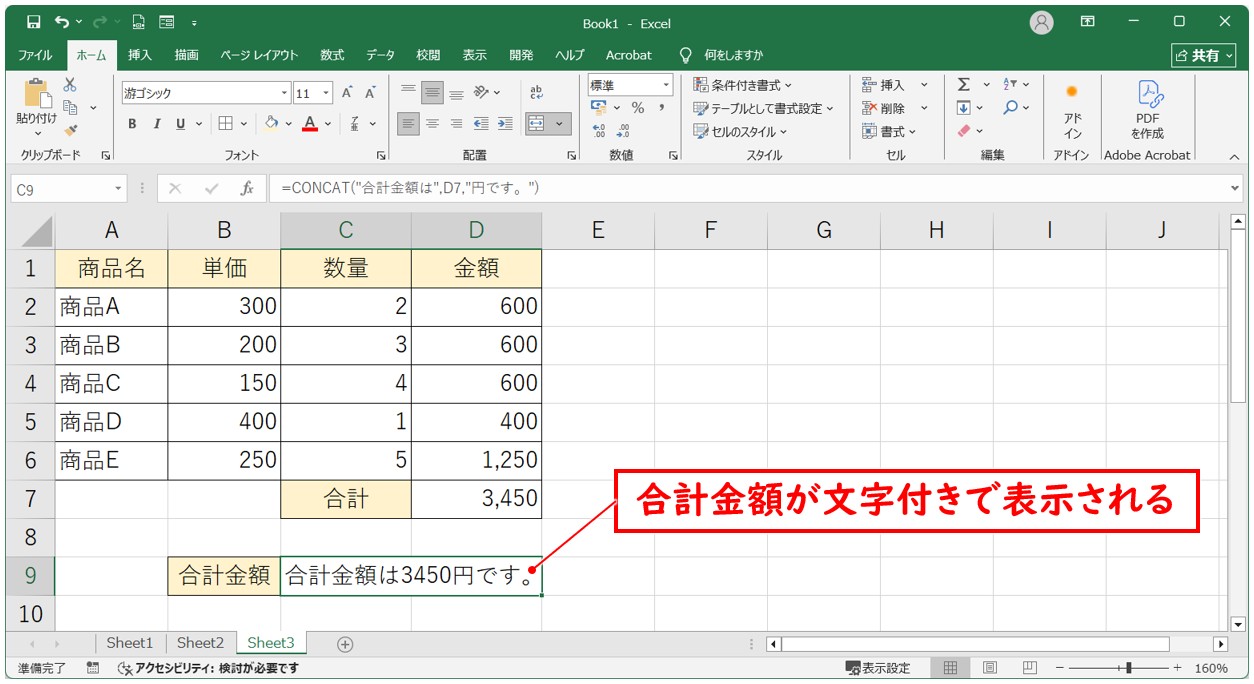Select the Sheet2 worksheet tab
The height and width of the screenshot is (684, 1254).
[x=200, y=643]
